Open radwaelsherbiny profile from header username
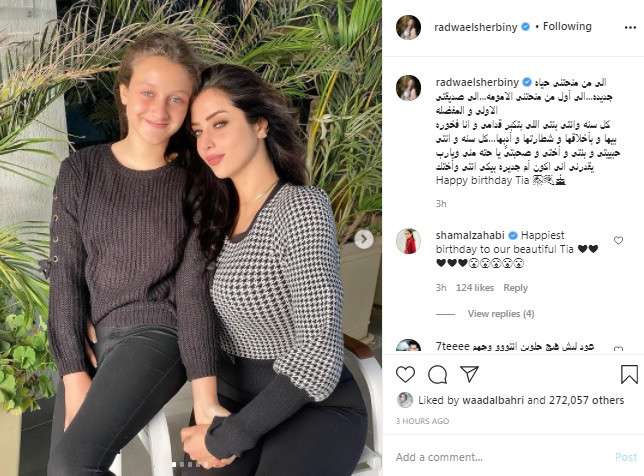 click(476, 27)
